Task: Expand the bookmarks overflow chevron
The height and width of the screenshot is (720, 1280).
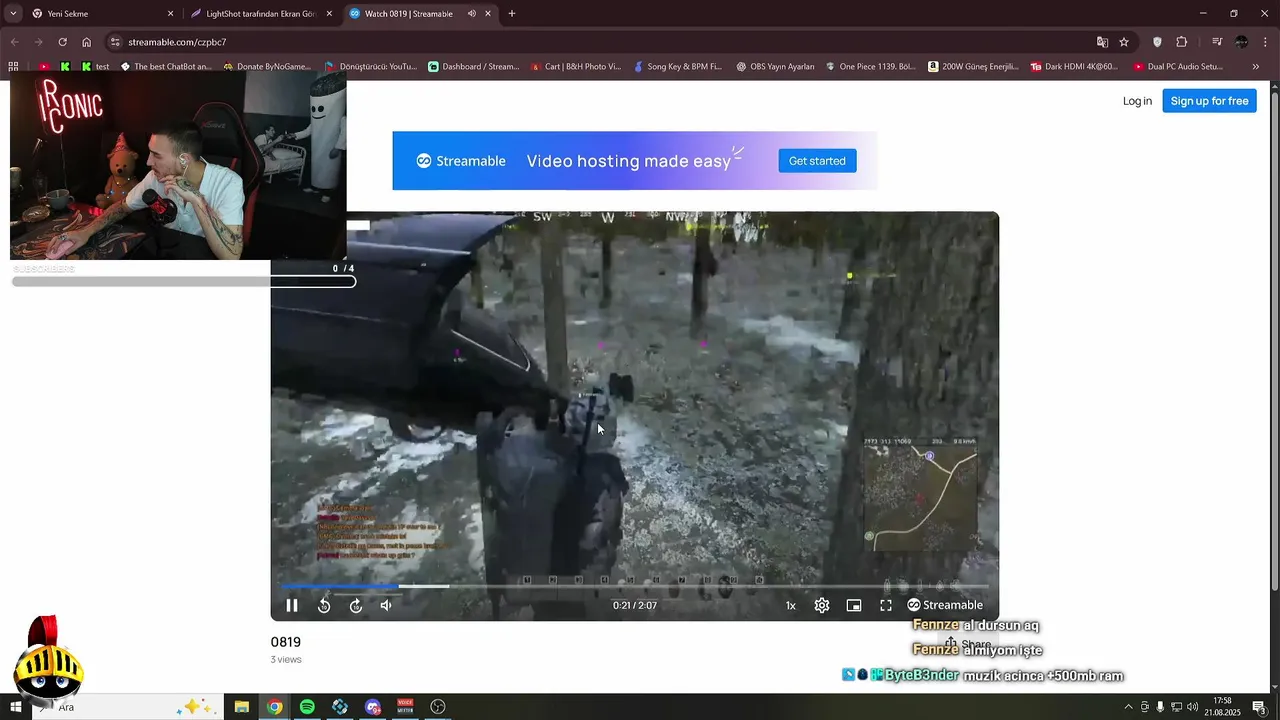Action: tap(1256, 67)
